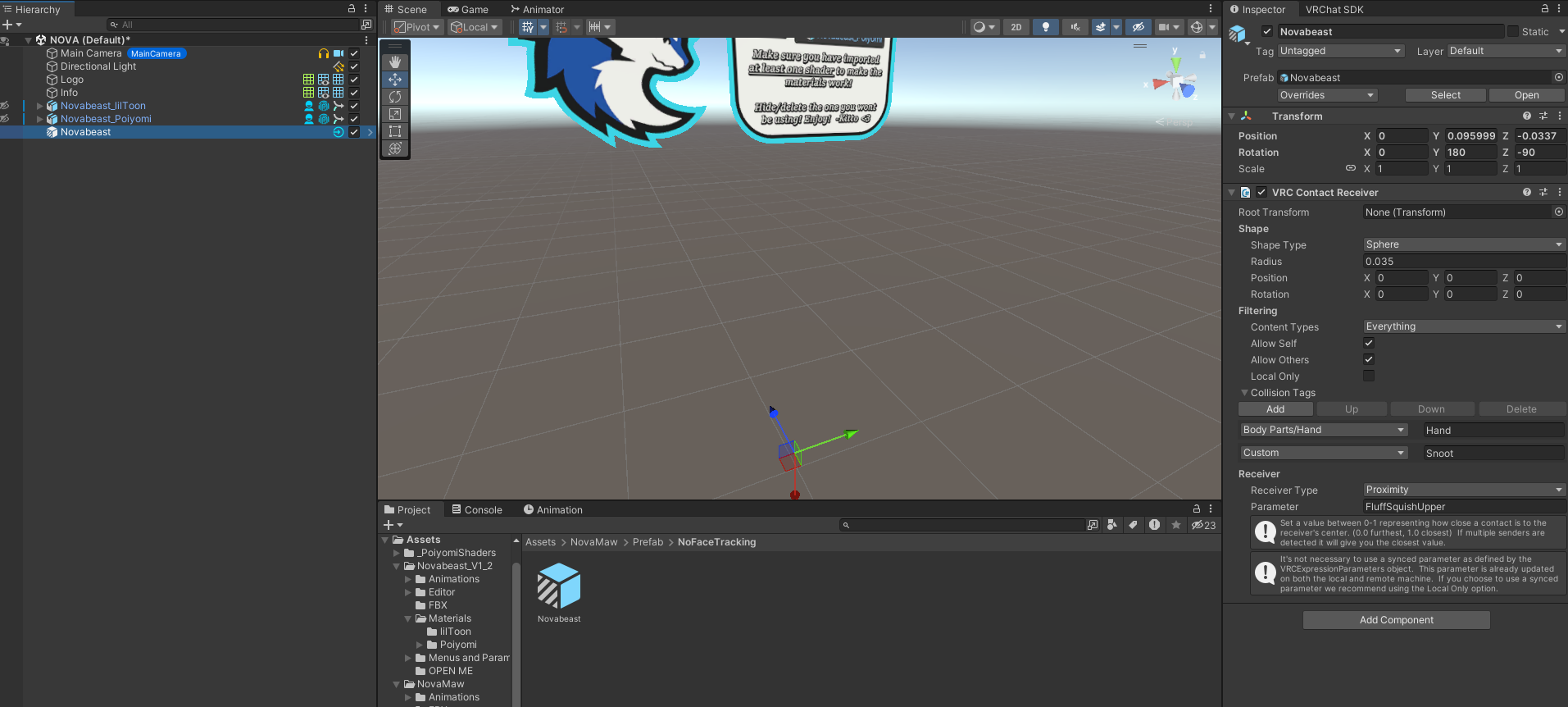Open Layer dropdown Default
Image resolution: width=1568 pixels, height=707 pixels.
[1506, 51]
